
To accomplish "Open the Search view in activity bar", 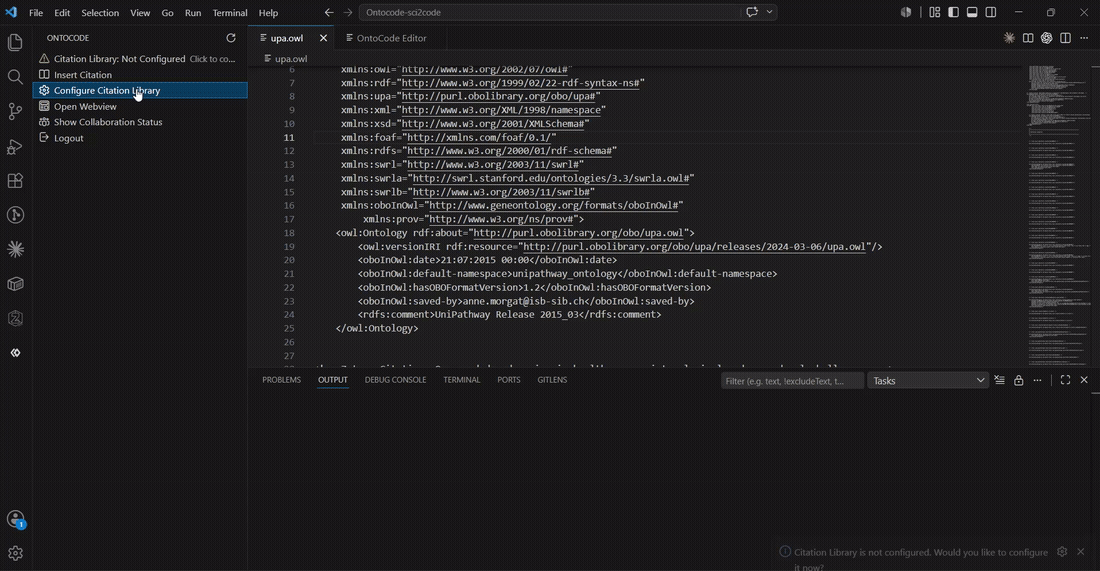I will [15, 77].
